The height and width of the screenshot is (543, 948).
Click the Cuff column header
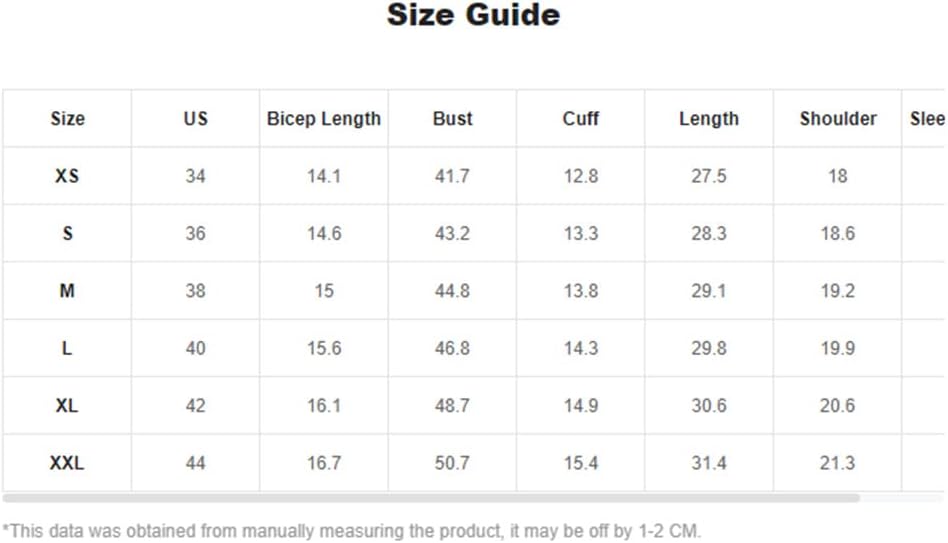[580, 119]
